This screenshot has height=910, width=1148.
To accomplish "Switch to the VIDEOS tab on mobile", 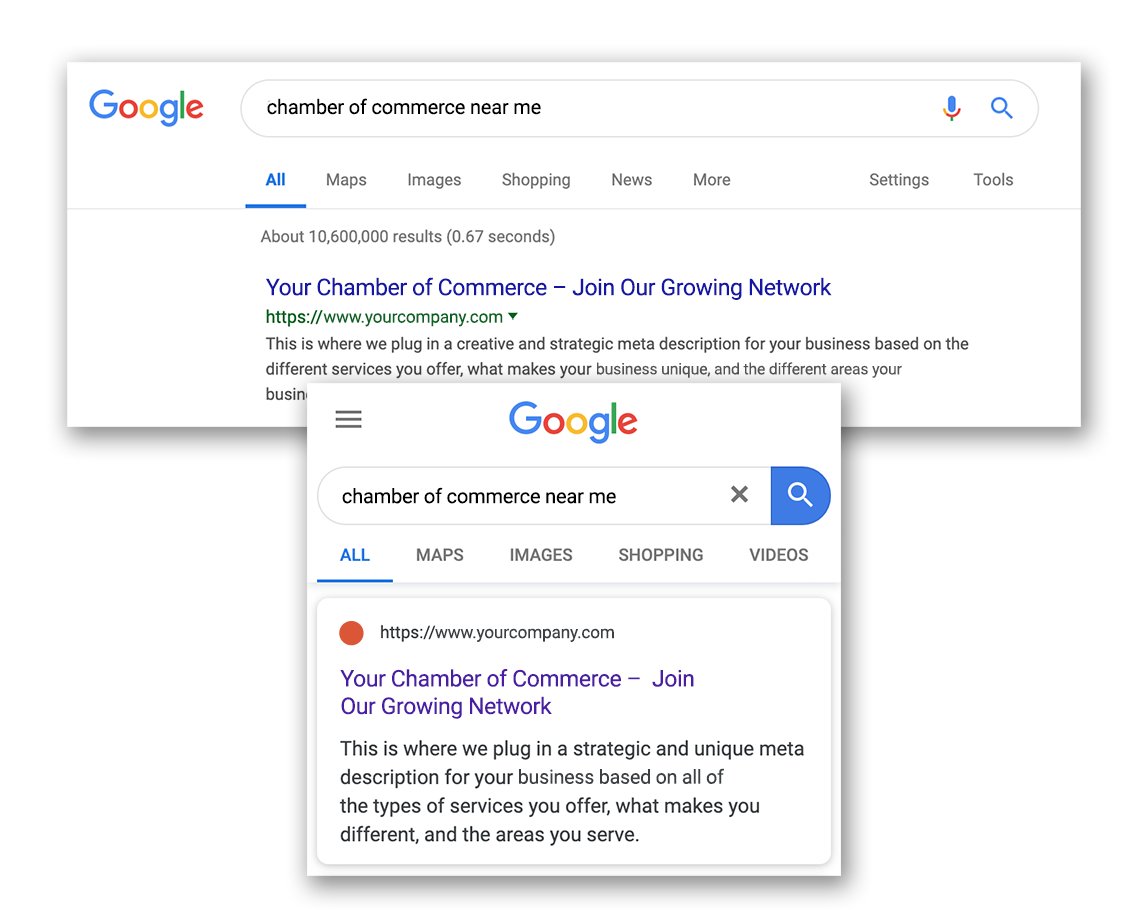I will click(778, 555).
